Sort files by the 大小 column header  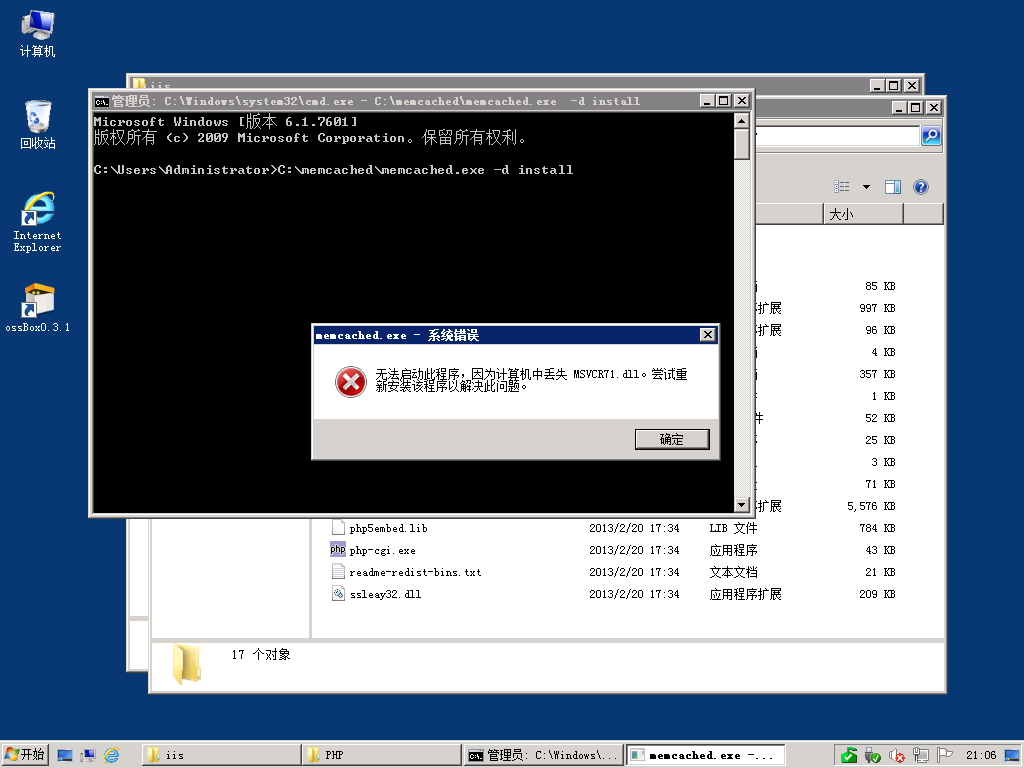point(863,214)
